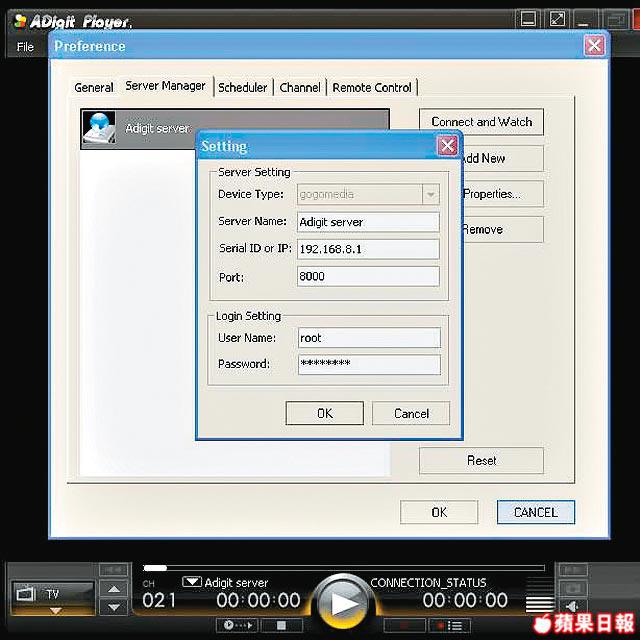Expand the Device Type dropdown arrow

point(431,194)
